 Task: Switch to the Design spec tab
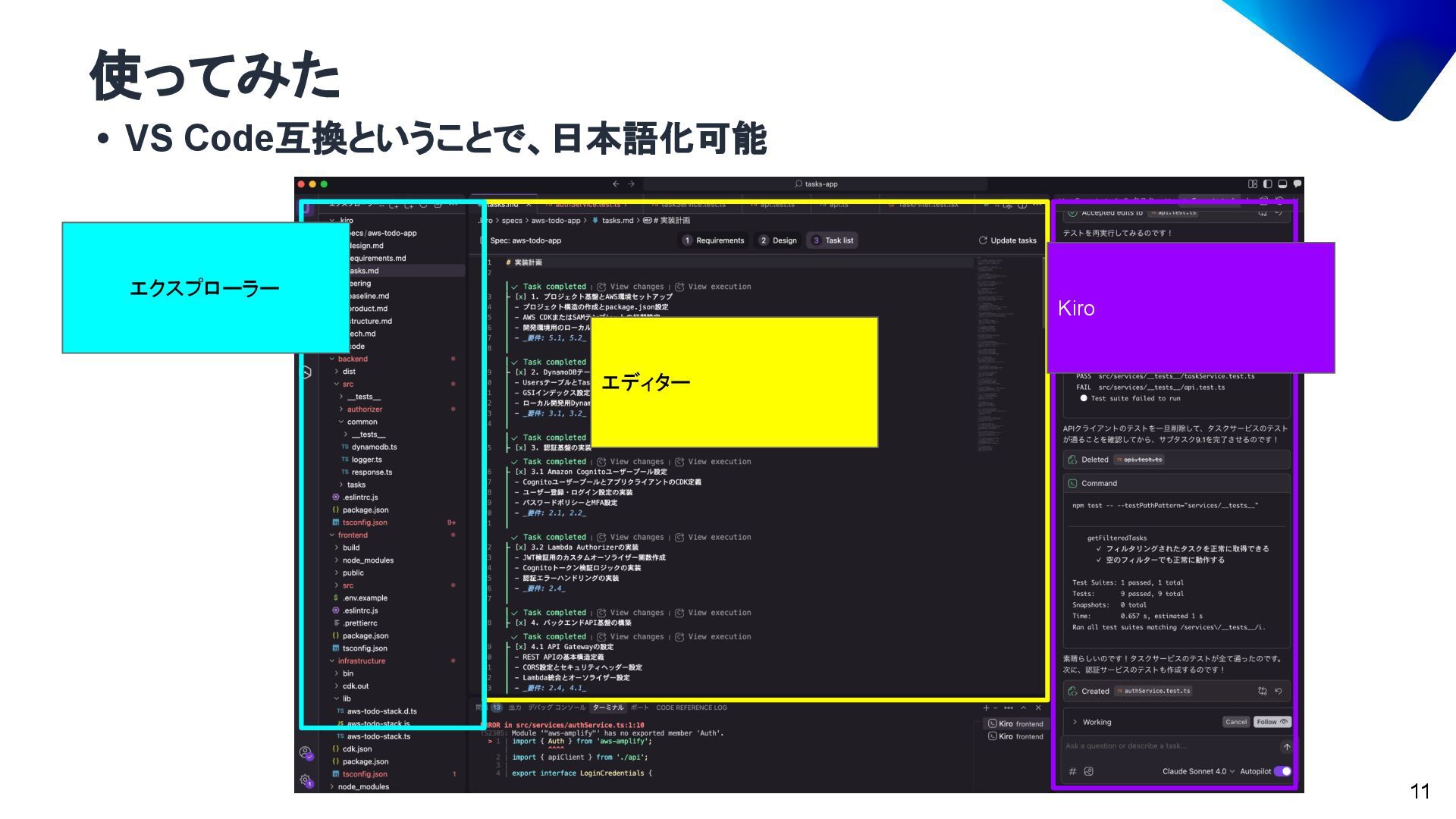click(x=779, y=240)
